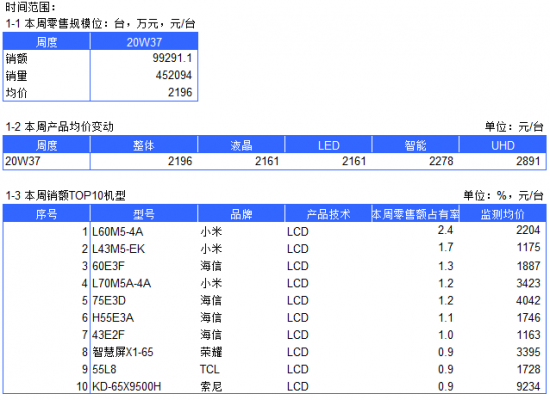Click the TCL brand cell
550x400 pixels.
point(241,369)
